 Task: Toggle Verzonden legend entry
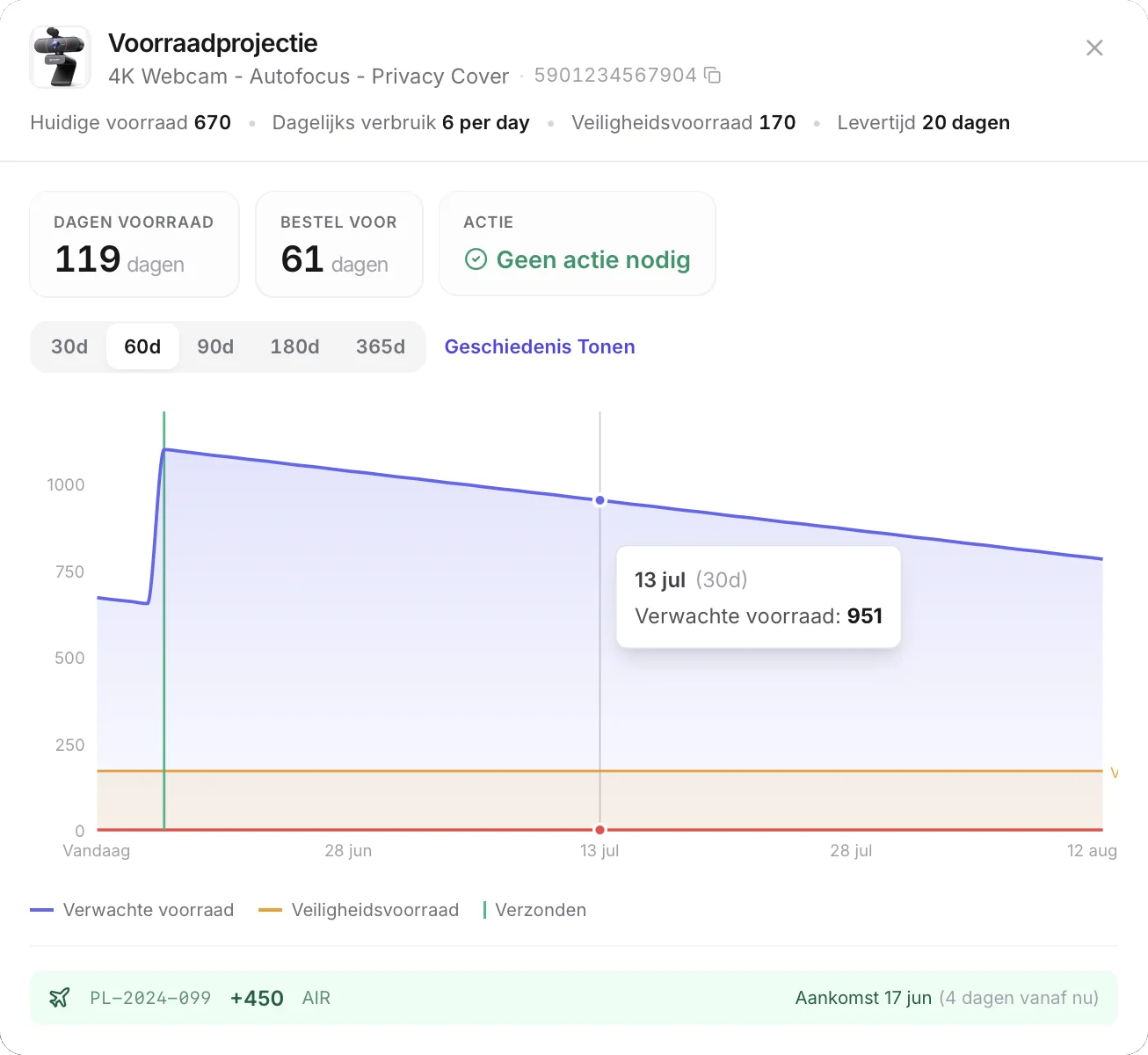point(534,910)
